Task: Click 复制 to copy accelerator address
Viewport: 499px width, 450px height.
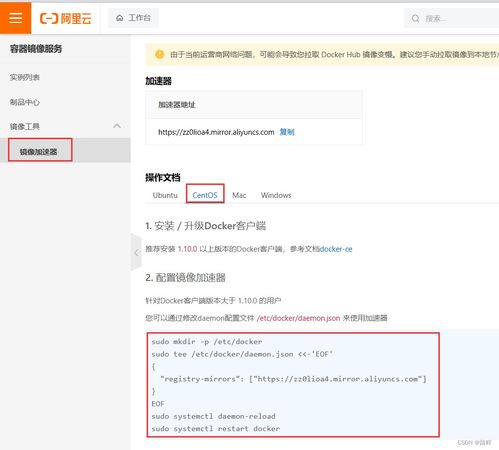Action: pos(287,132)
